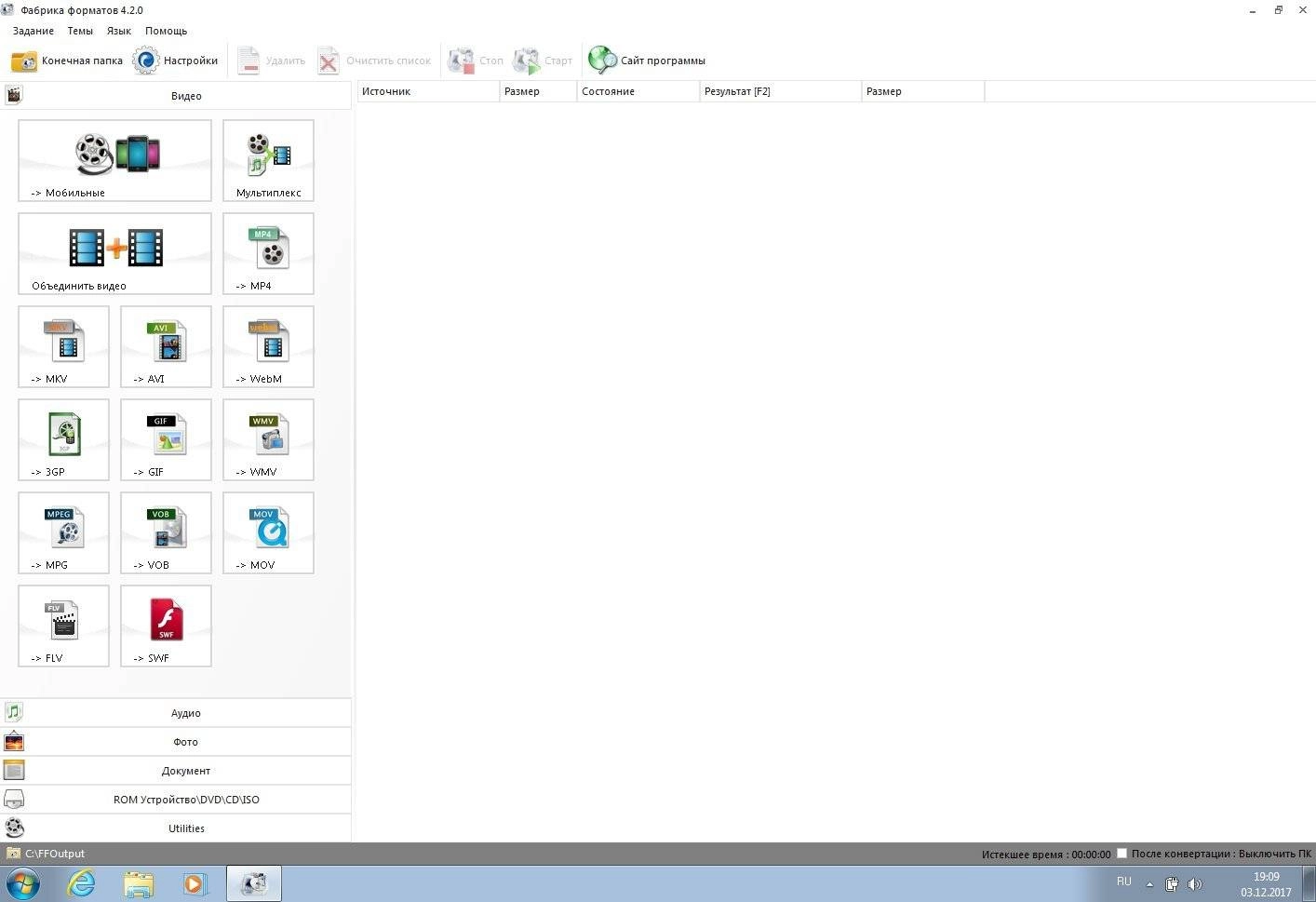Toggle Выключить ПК after conversion checkbox
Screen dimensions: 1316x902
click(1122, 853)
